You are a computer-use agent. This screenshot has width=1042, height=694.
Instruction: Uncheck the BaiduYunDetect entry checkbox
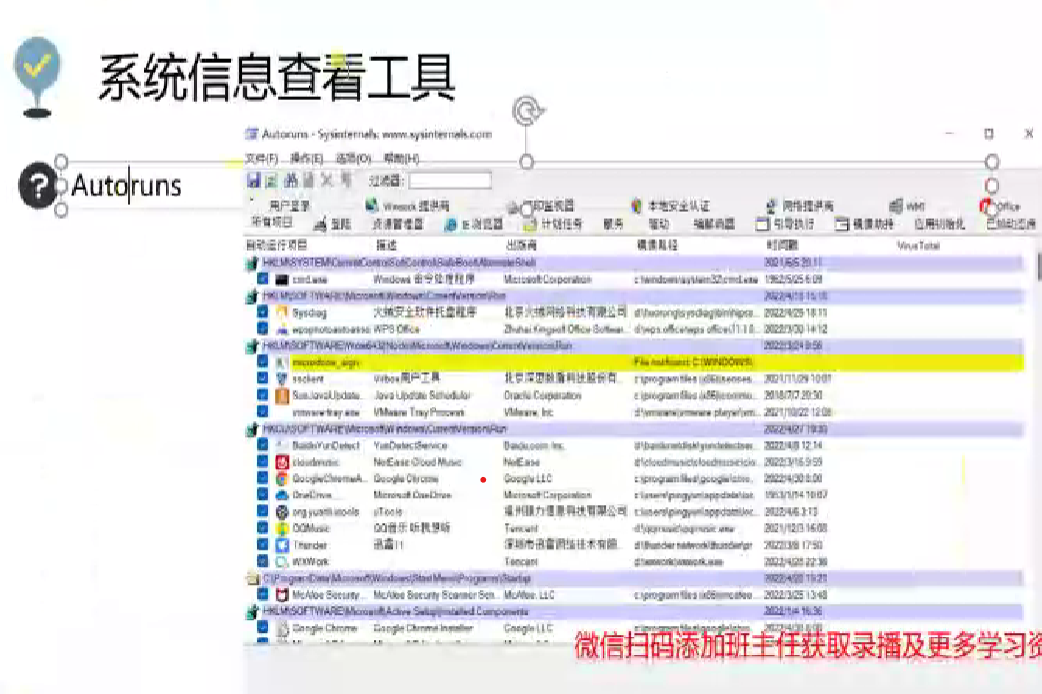point(263,445)
